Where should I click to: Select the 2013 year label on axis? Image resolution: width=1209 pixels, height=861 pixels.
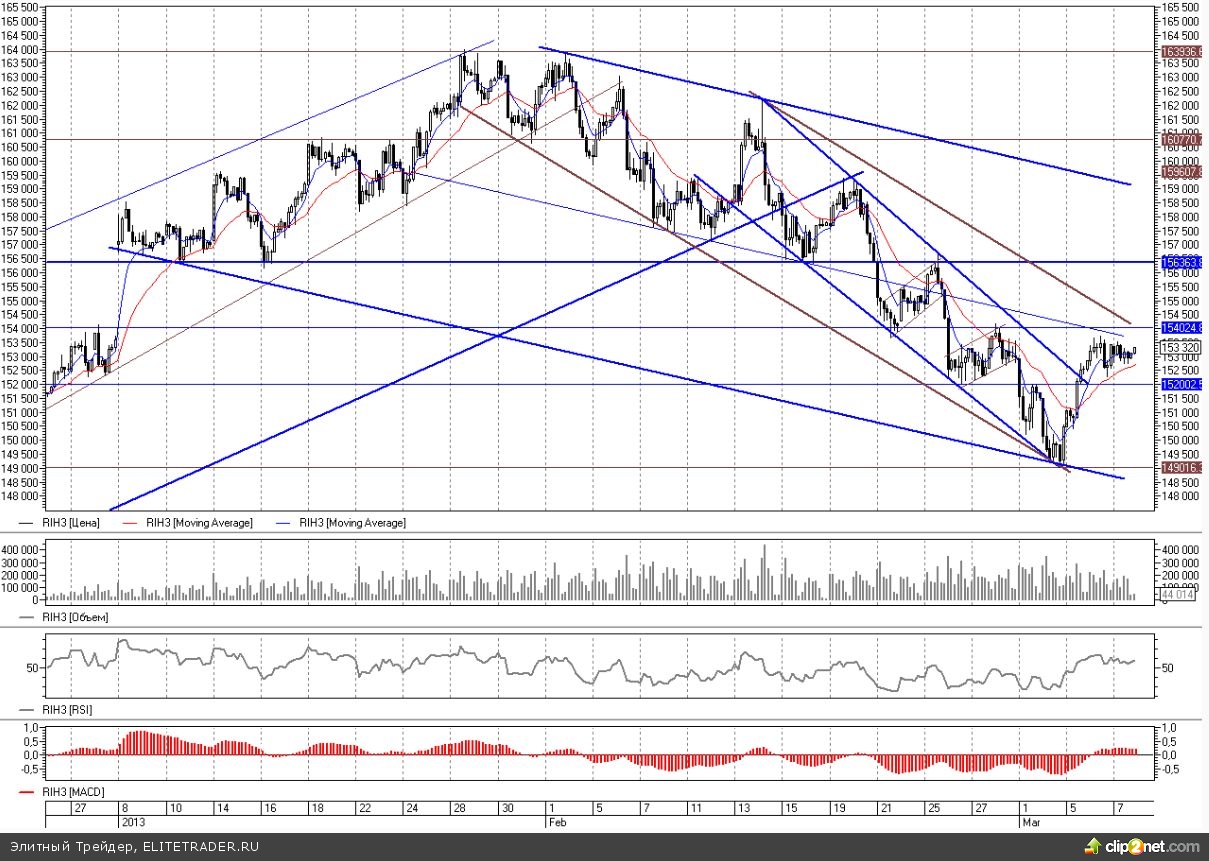point(133,821)
